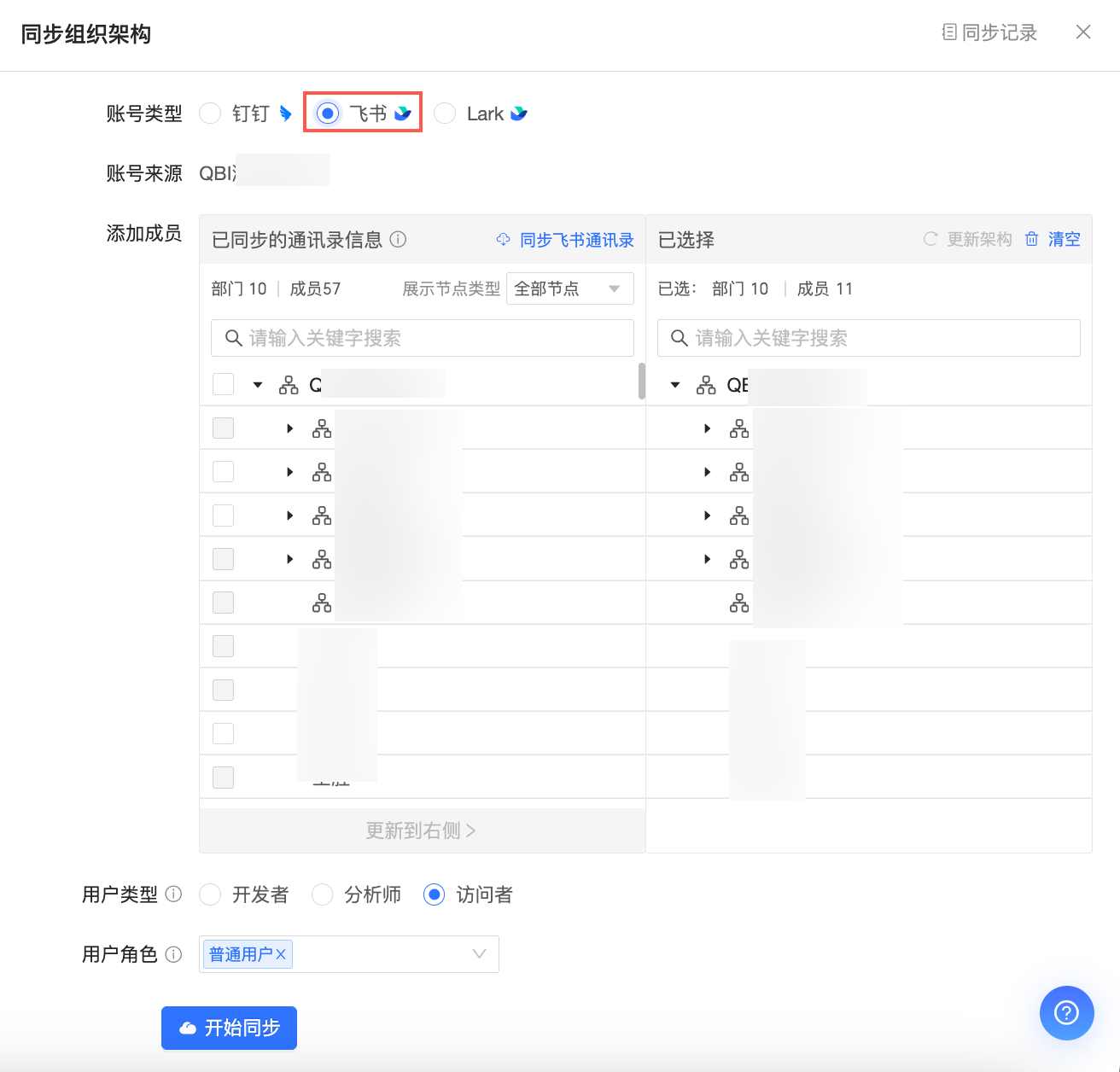Check the first department checkbox in left tree
This screenshot has width=1120, height=1072.
223,428
